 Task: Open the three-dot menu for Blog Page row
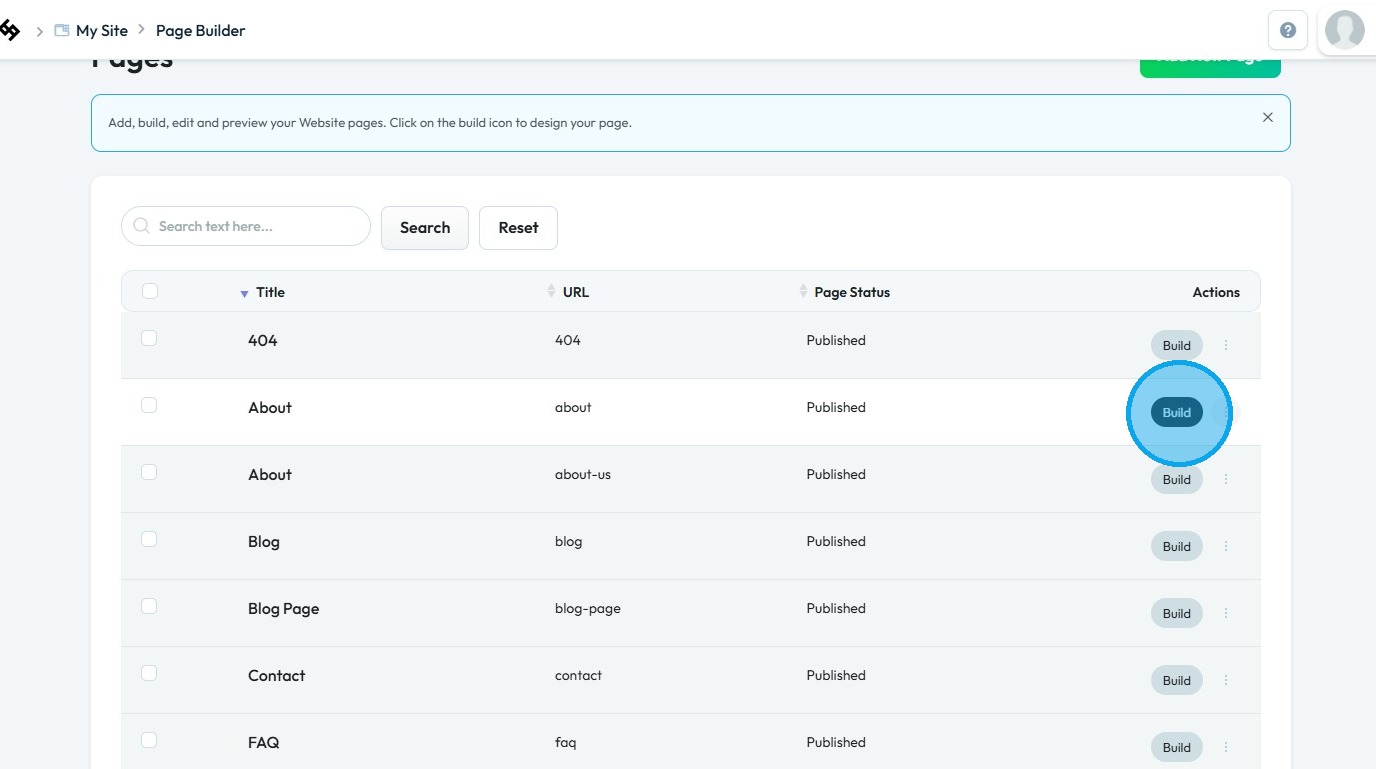(1226, 613)
